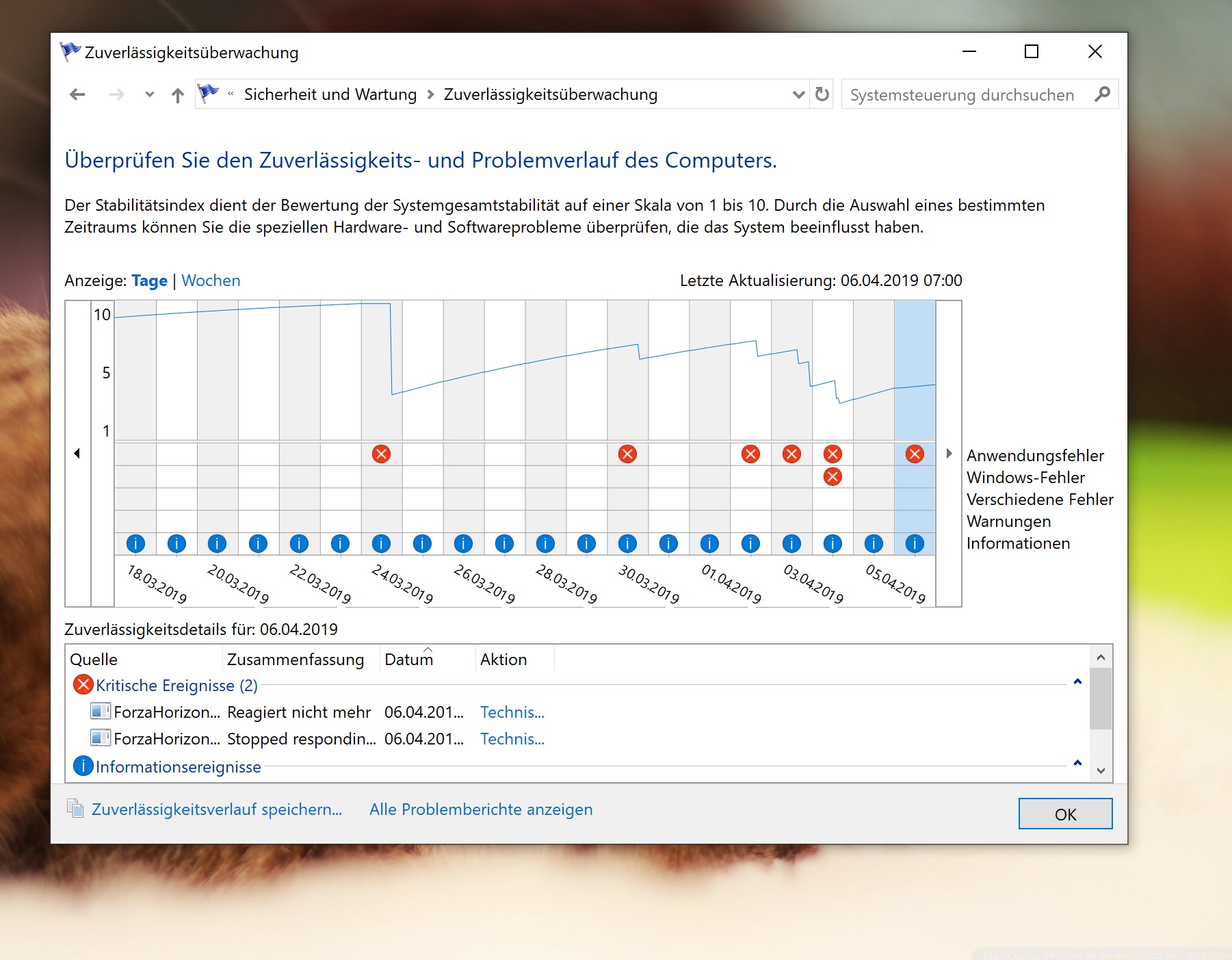Shift the chart to earlier dates with left arrow

click(x=77, y=453)
